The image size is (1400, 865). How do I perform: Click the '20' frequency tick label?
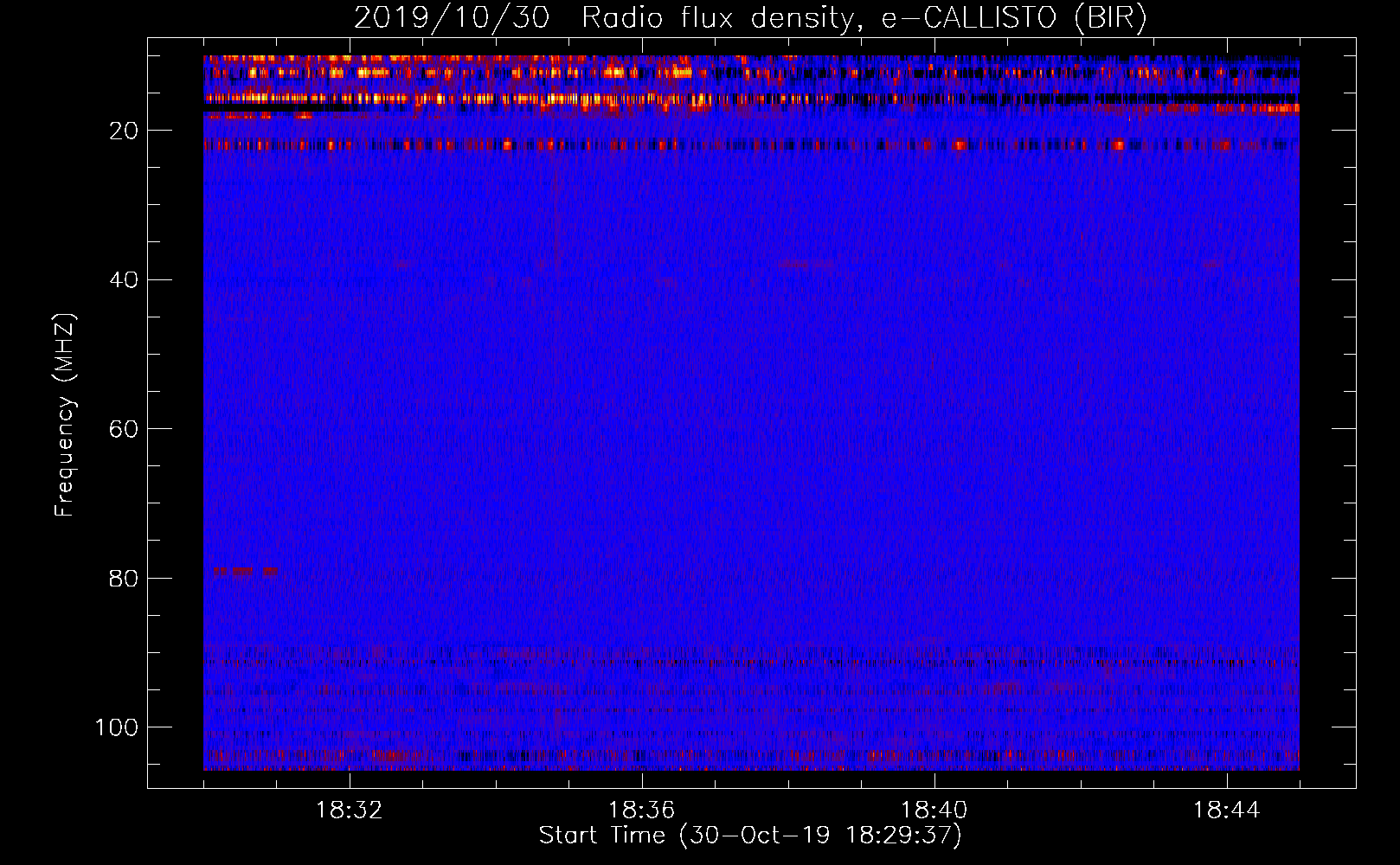(124, 131)
